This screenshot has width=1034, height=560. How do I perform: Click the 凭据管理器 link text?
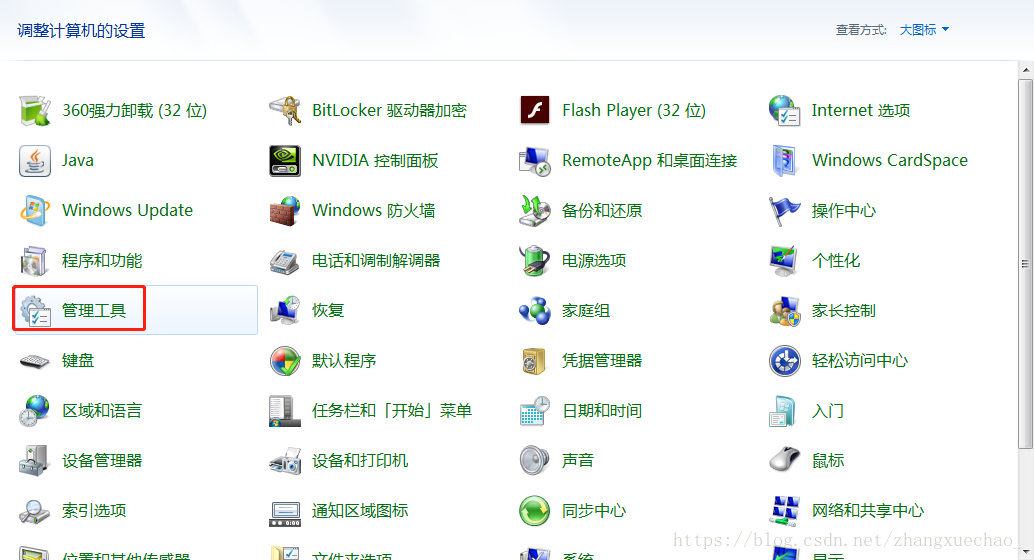coord(602,361)
